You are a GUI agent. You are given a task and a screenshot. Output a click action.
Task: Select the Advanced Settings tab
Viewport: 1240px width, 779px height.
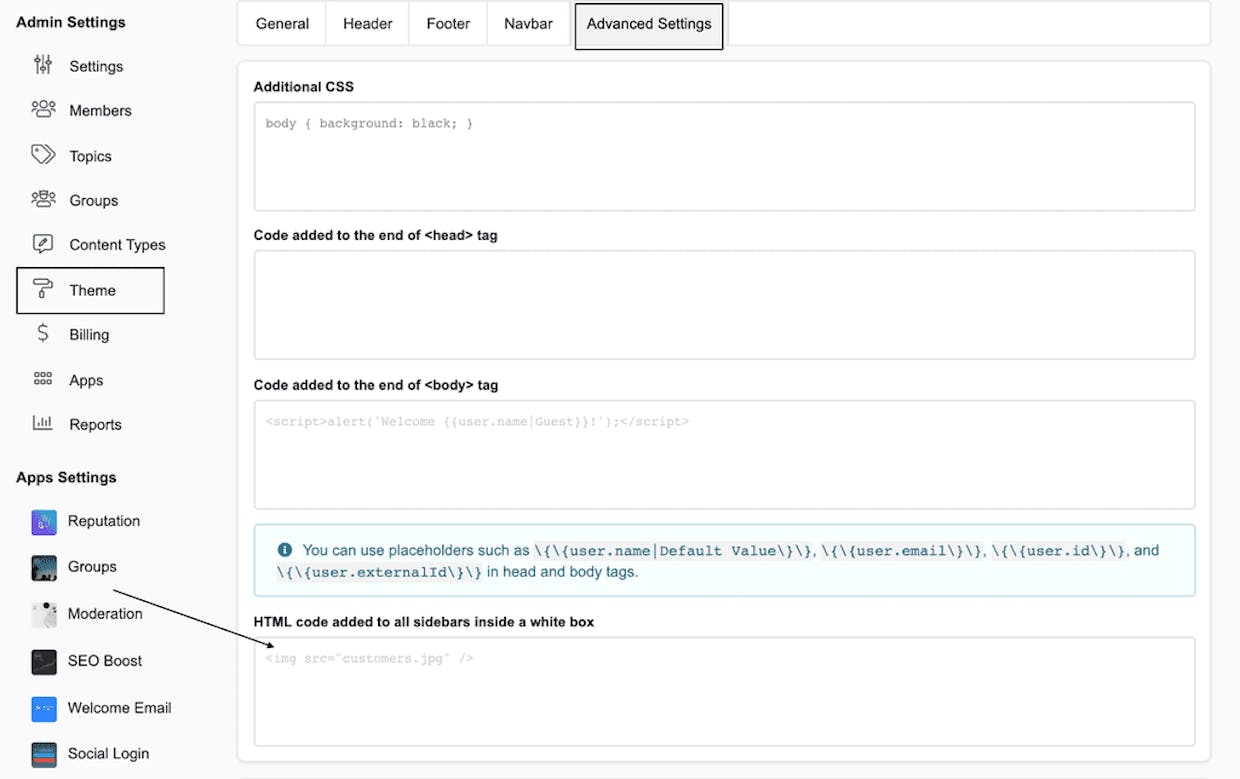(x=649, y=25)
